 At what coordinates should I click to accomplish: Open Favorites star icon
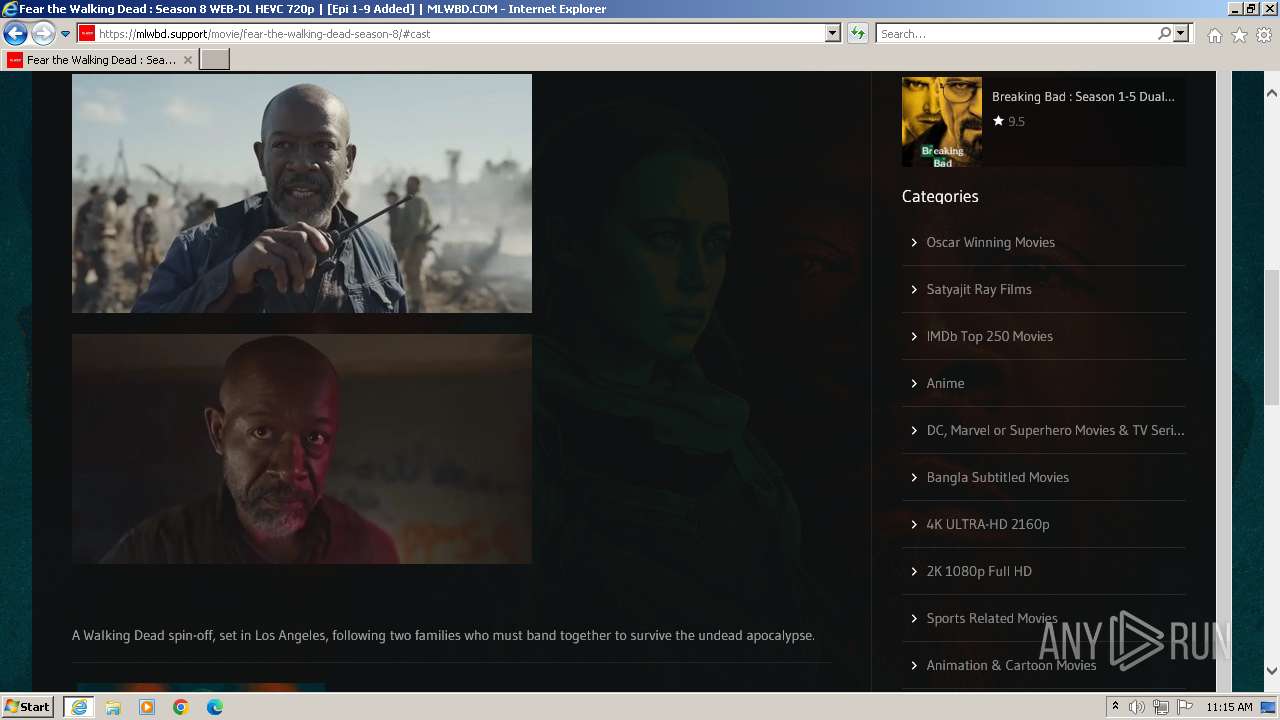tap(1239, 35)
